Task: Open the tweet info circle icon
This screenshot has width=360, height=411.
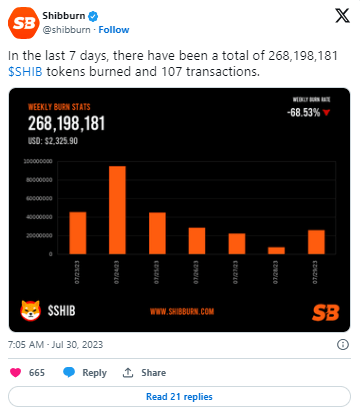Action: click(x=343, y=344)
